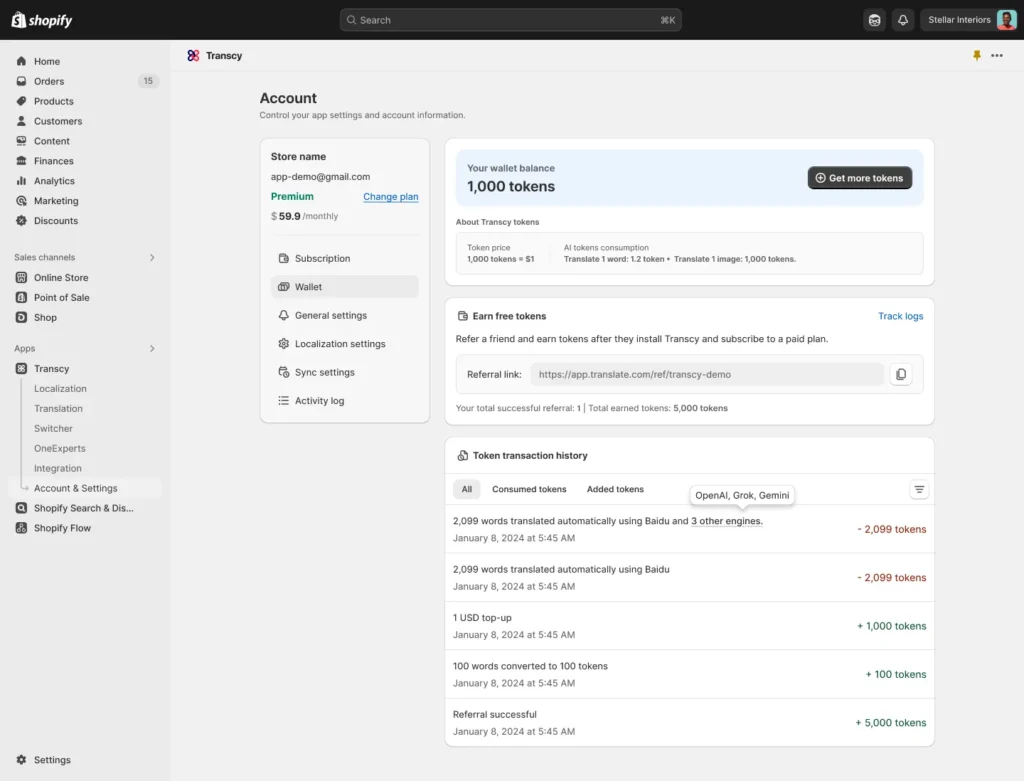The image size is (1024, 781).
Task: Go to Products in sidebar
Action: [x=54, y=101]
